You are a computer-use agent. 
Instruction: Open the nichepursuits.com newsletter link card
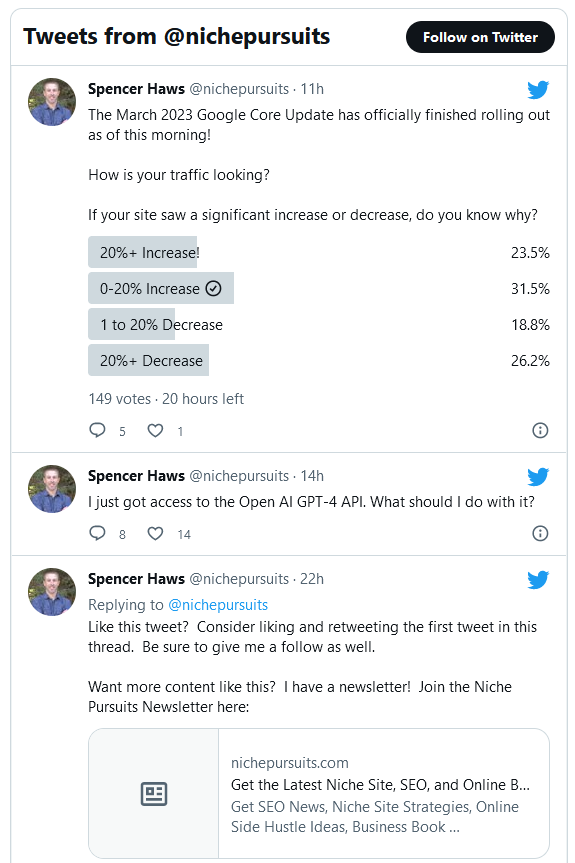(x=319, y=793)
